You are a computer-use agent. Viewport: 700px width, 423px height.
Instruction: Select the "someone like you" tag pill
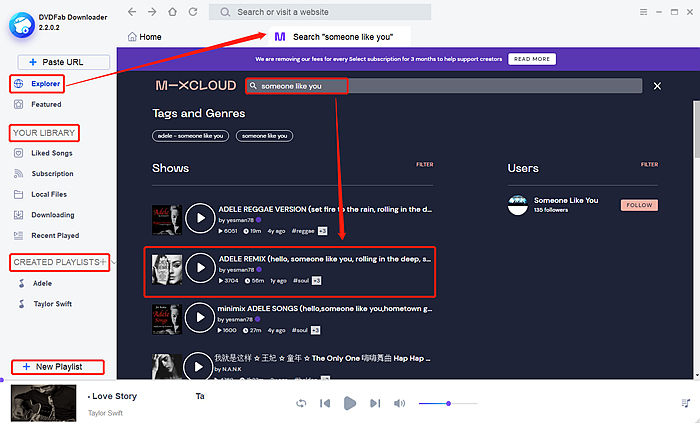(x=264, y=136)
